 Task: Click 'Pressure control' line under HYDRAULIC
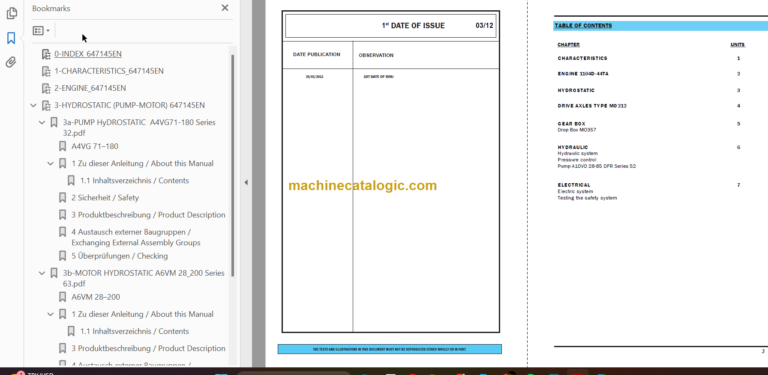click(x=576, y=160)
